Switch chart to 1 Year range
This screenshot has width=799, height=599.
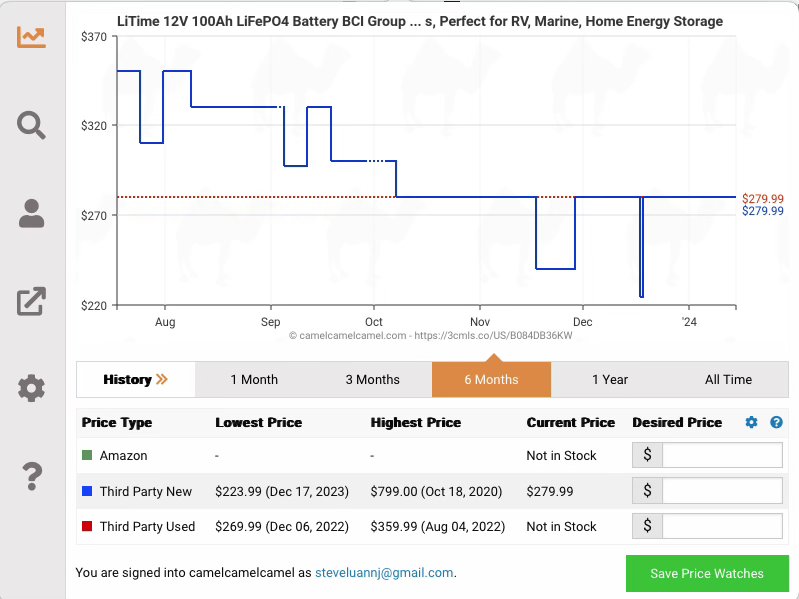(610, 379)
